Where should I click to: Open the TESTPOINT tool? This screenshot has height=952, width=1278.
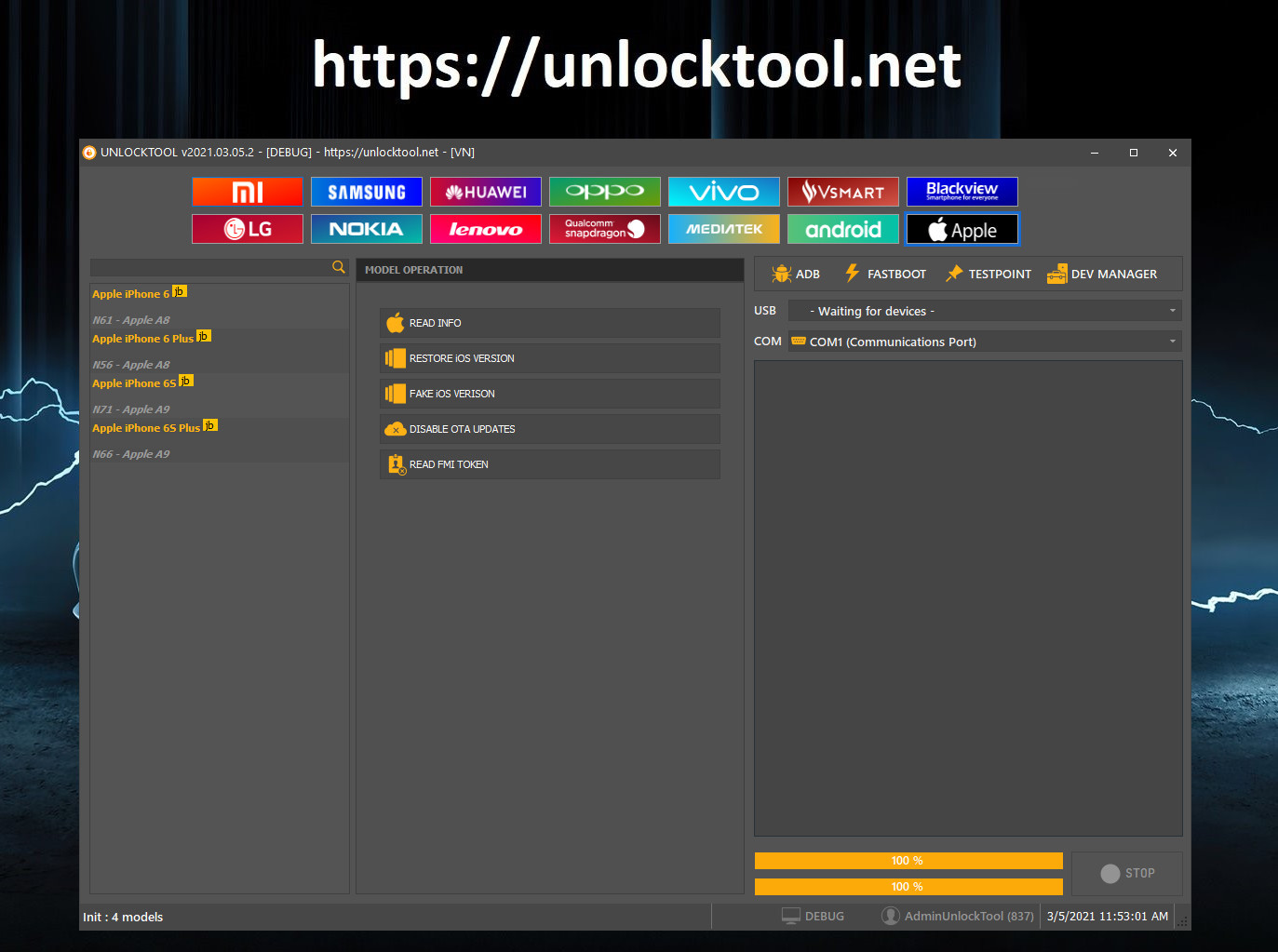coord(989,274)
